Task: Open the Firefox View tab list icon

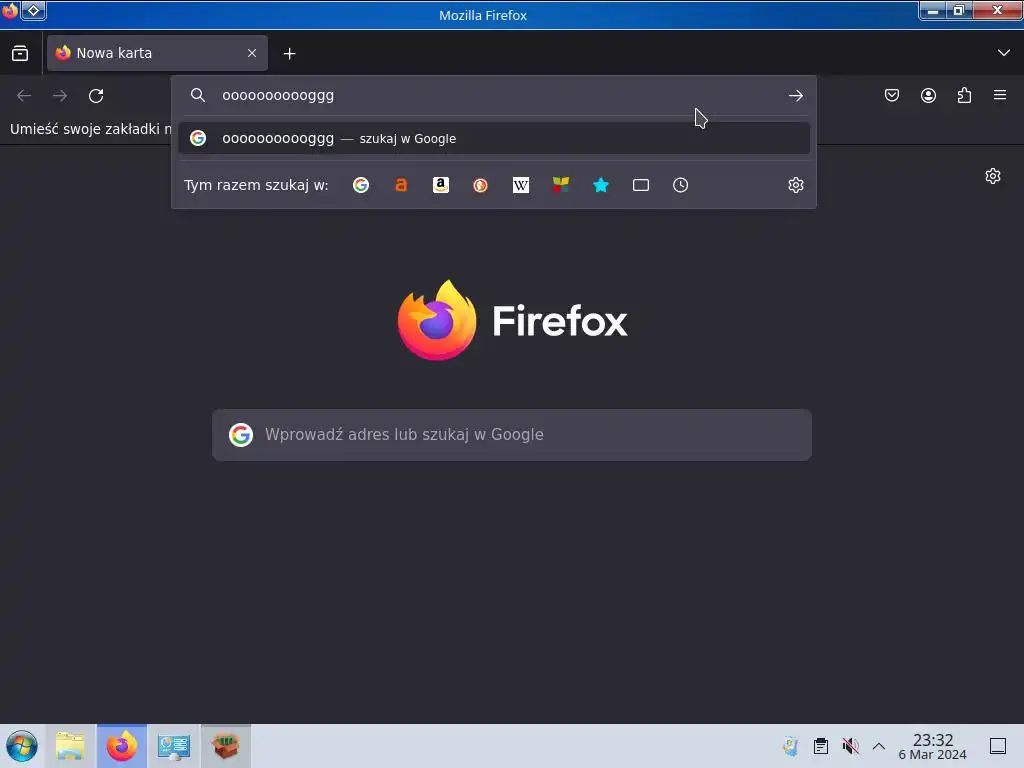Action: pyautogui.click(x=20, y=54)
